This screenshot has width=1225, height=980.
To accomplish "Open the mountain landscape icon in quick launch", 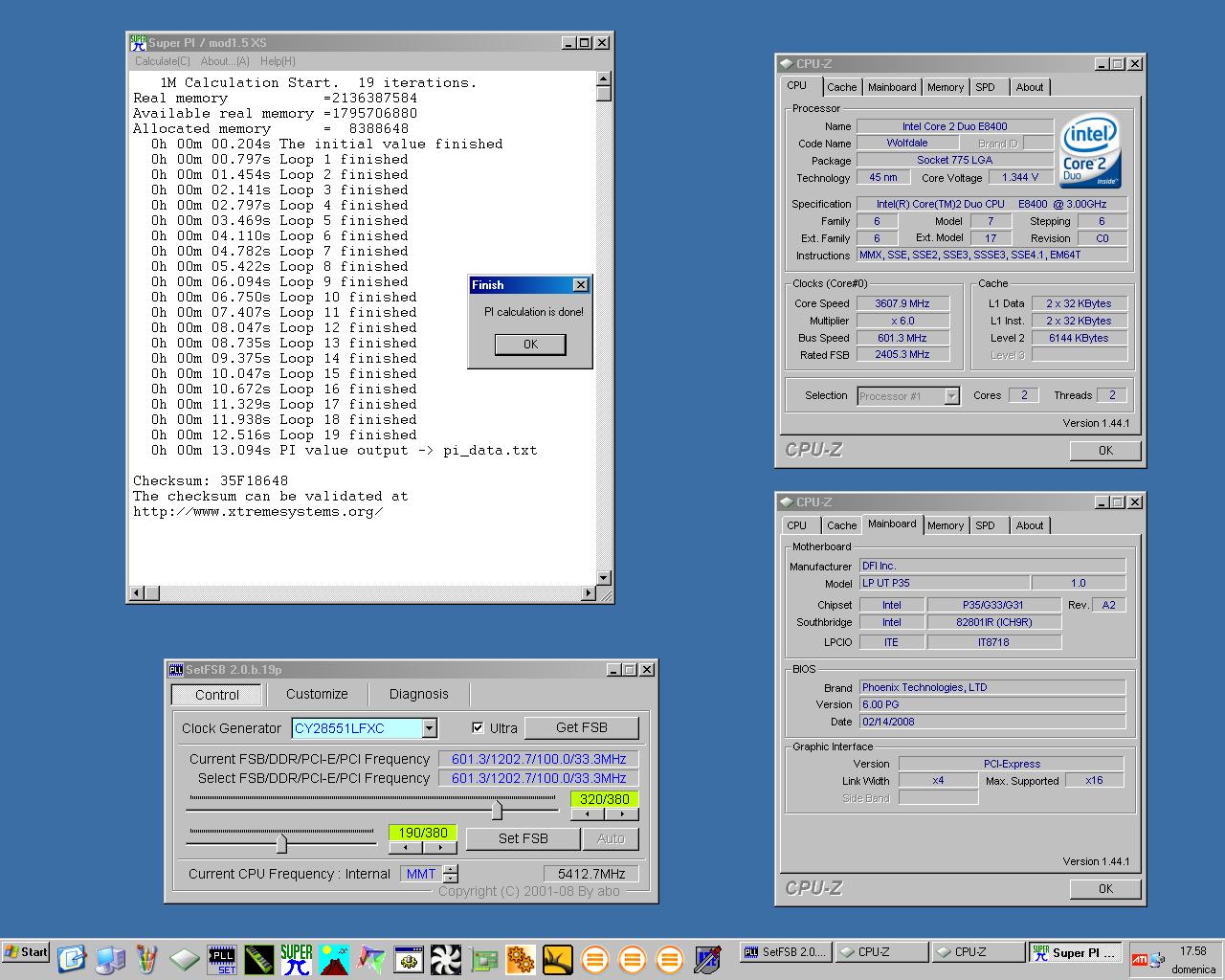I will (x=334, y=959).
